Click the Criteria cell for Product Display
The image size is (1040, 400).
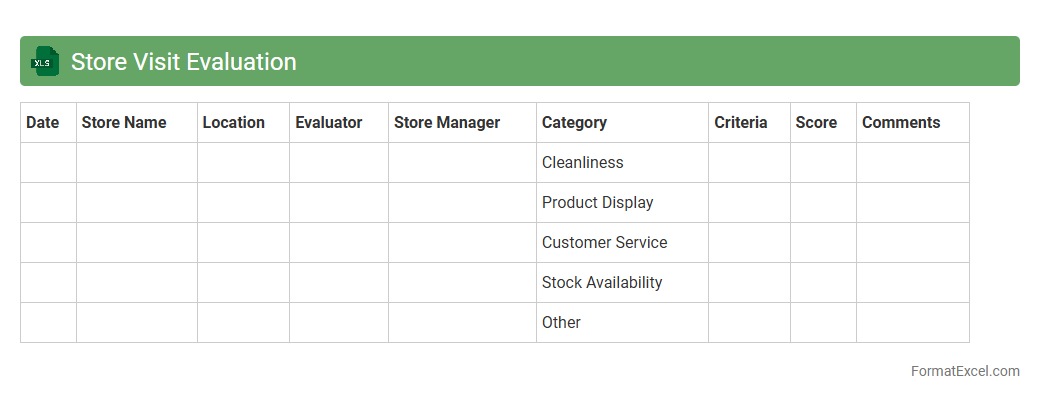click(749, 203)
